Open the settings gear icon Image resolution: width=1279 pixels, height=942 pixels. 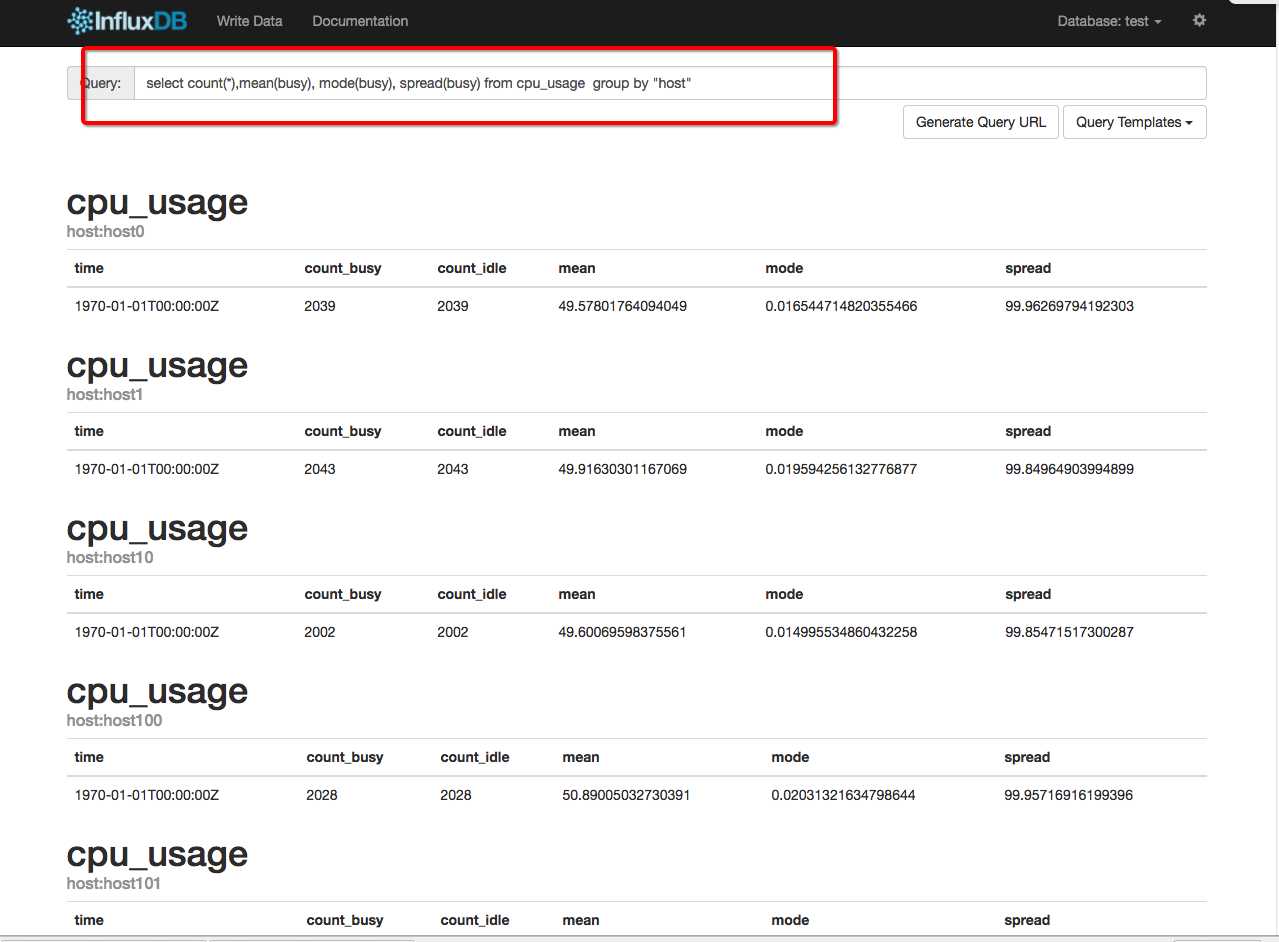pos(1199,20)
